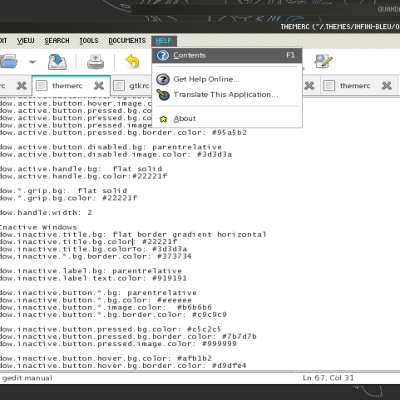The height and width of the screenshot is (400, 400).
Task: Switch to the active themerc tab
Action: tap(67, 86)
